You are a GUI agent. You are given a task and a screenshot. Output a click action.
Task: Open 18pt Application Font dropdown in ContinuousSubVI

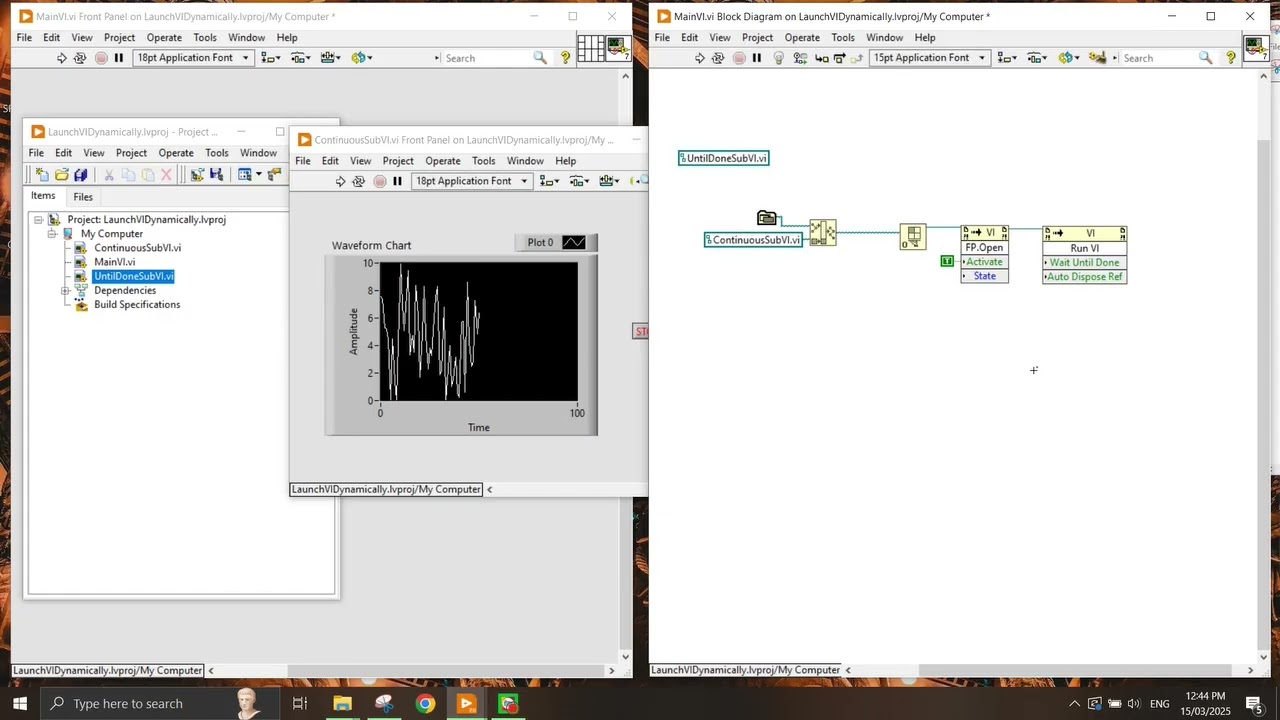[472, 181]
